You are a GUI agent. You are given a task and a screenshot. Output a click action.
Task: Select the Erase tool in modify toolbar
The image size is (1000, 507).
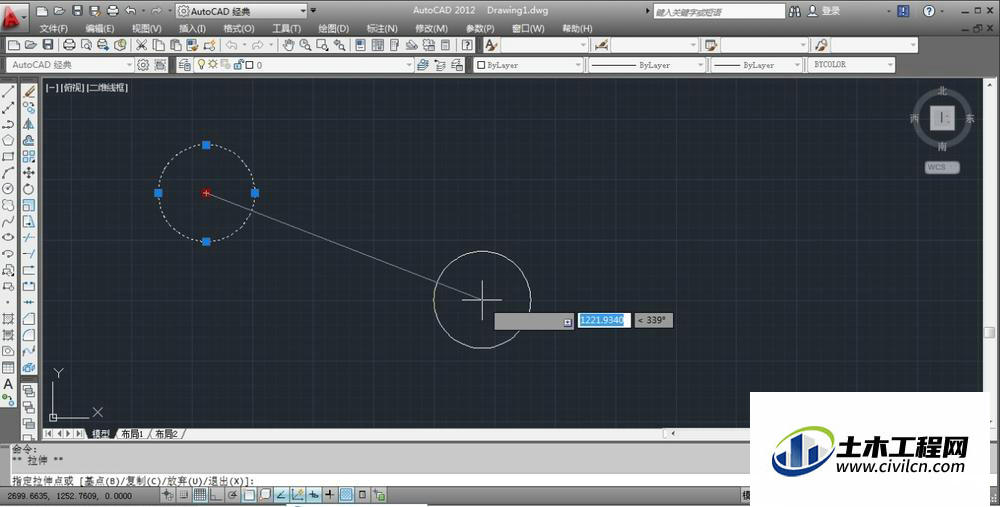(29, 92)
